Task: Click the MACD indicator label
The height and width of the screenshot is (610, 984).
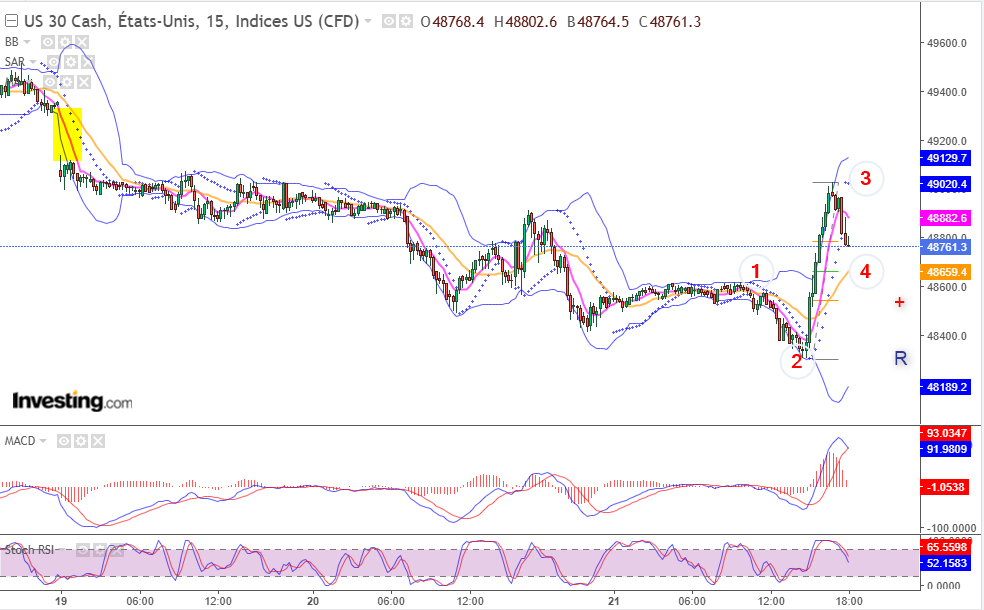Action: [20, 441]
